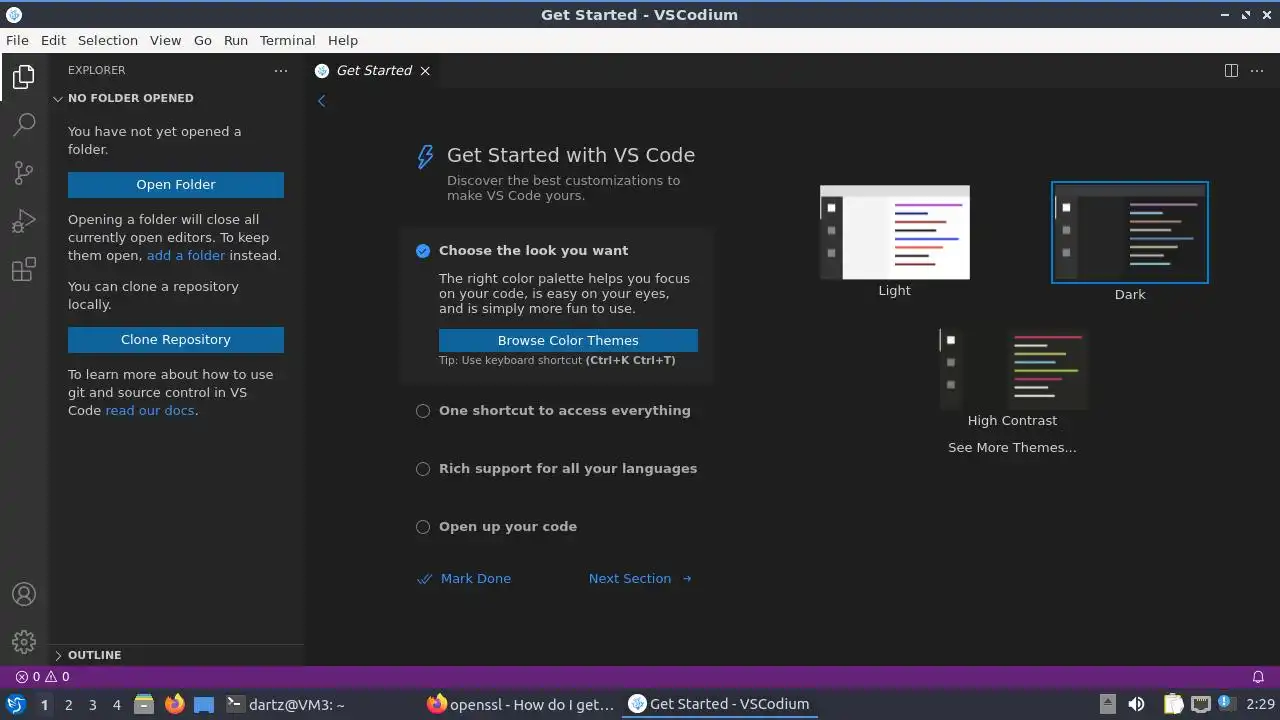This screenshot has width=1280, height=720.
Task: Select the 'Open up your code' step
Action: 556,527
